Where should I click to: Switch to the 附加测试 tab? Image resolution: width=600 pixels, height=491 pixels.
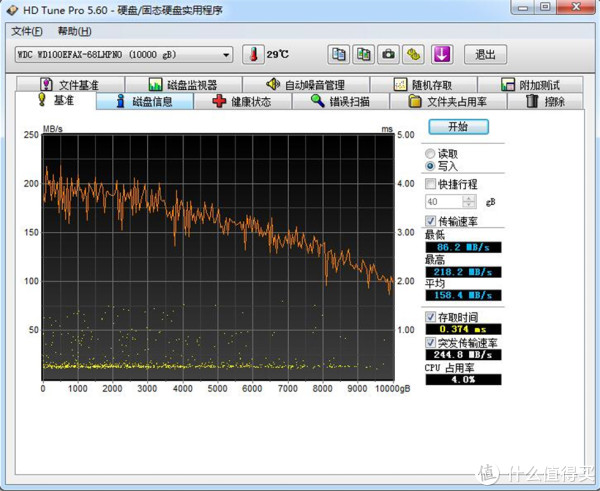click(x=530, y=85)
